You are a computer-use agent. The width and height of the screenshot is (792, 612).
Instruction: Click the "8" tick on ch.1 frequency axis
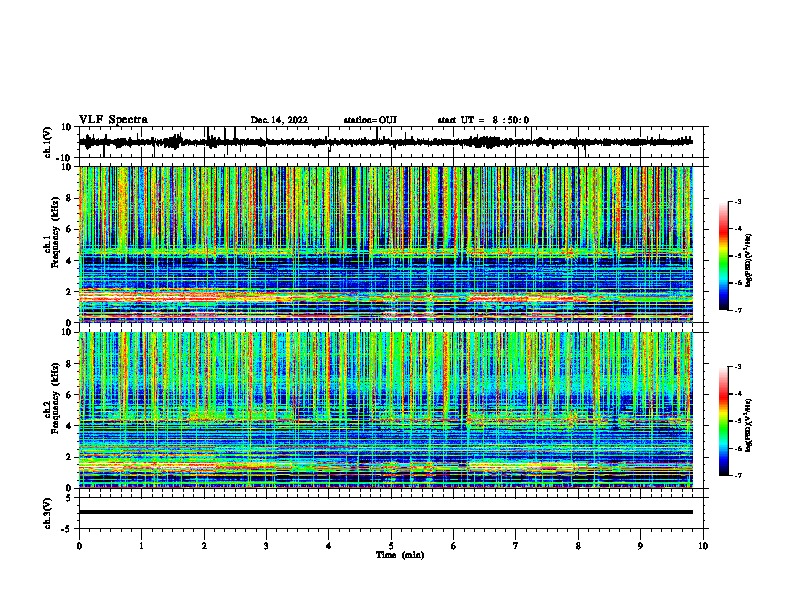point(69,198)
